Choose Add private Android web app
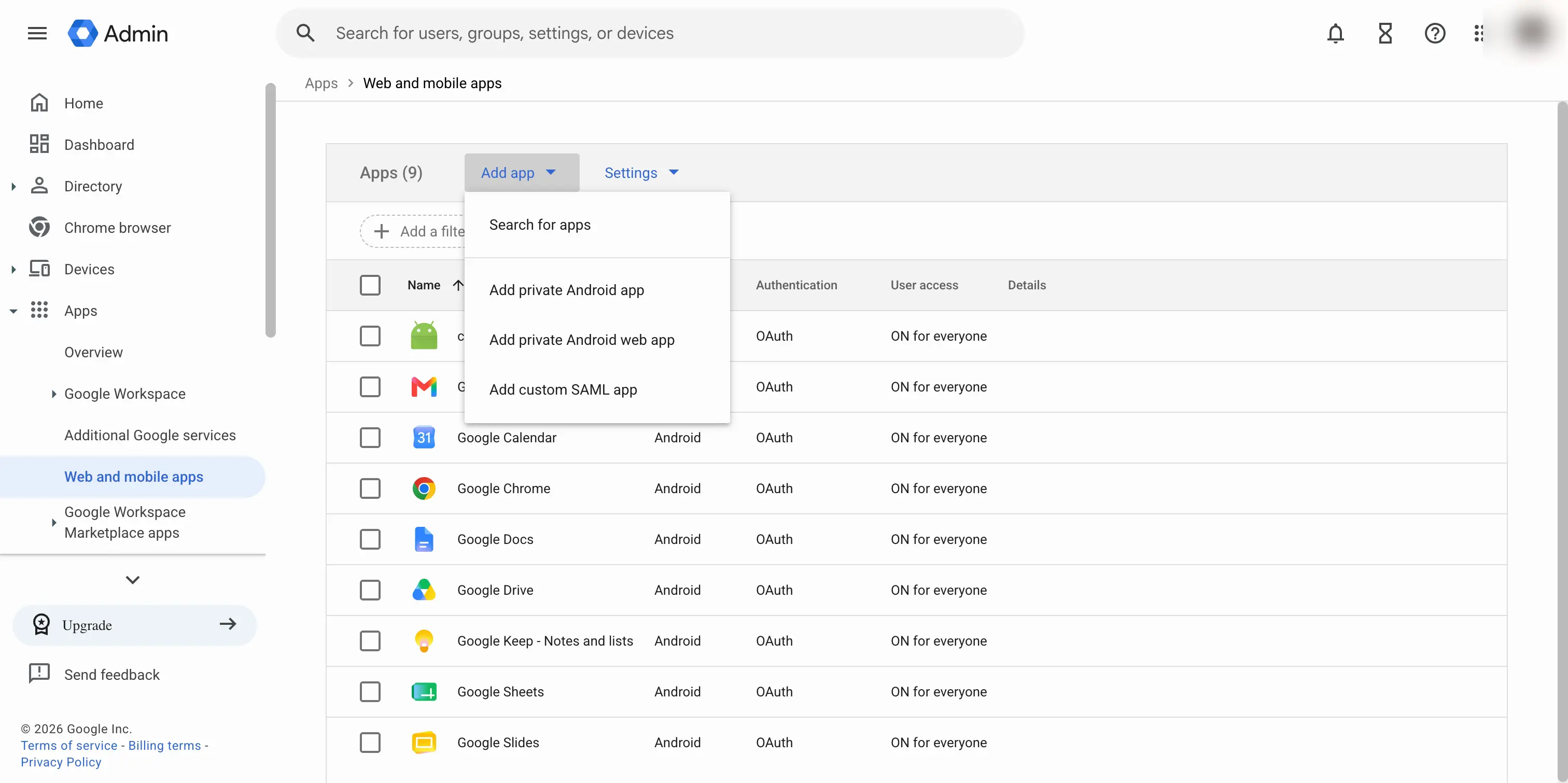Viewport: 1568px width, 783px height. pyautogui.click(x=597, y=340)
